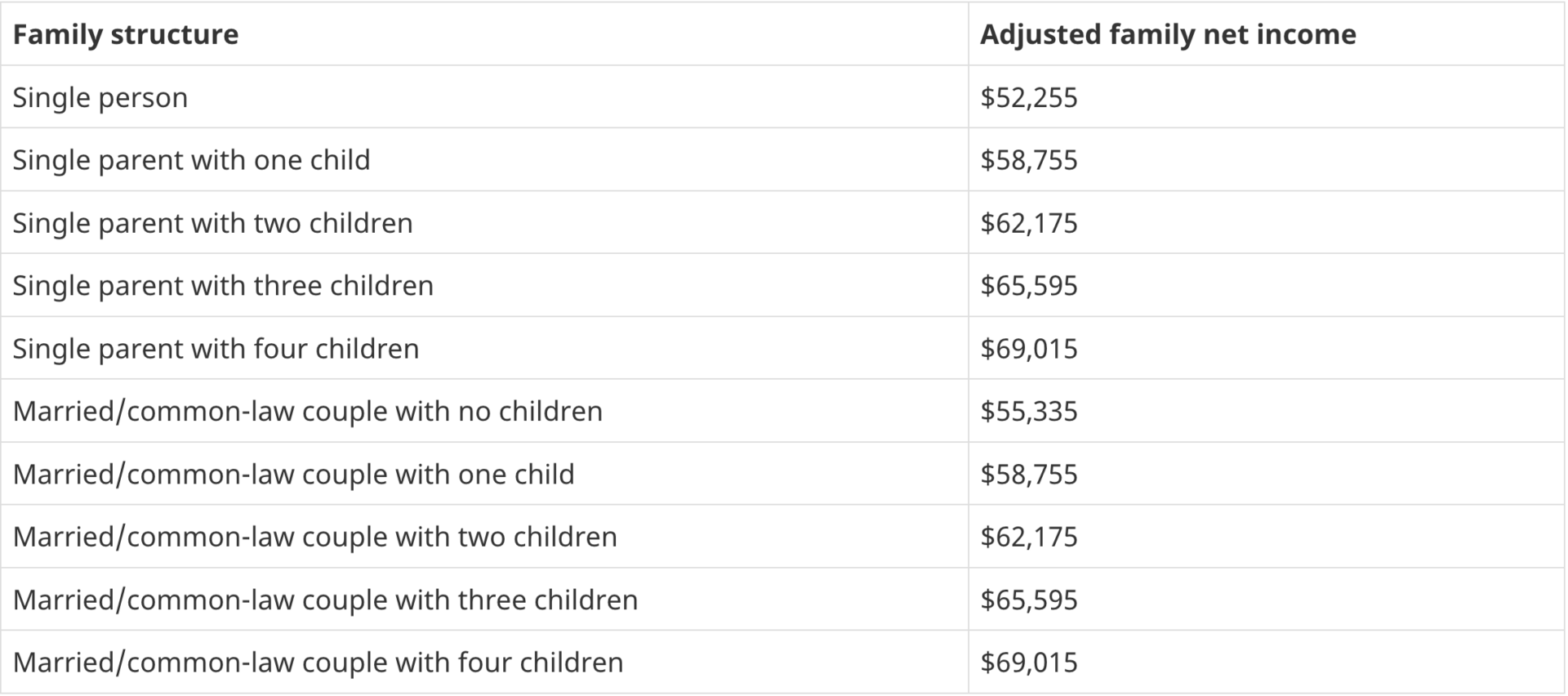Click income for married couple with one child
Screen dimensions: 1568x696
1029,474
